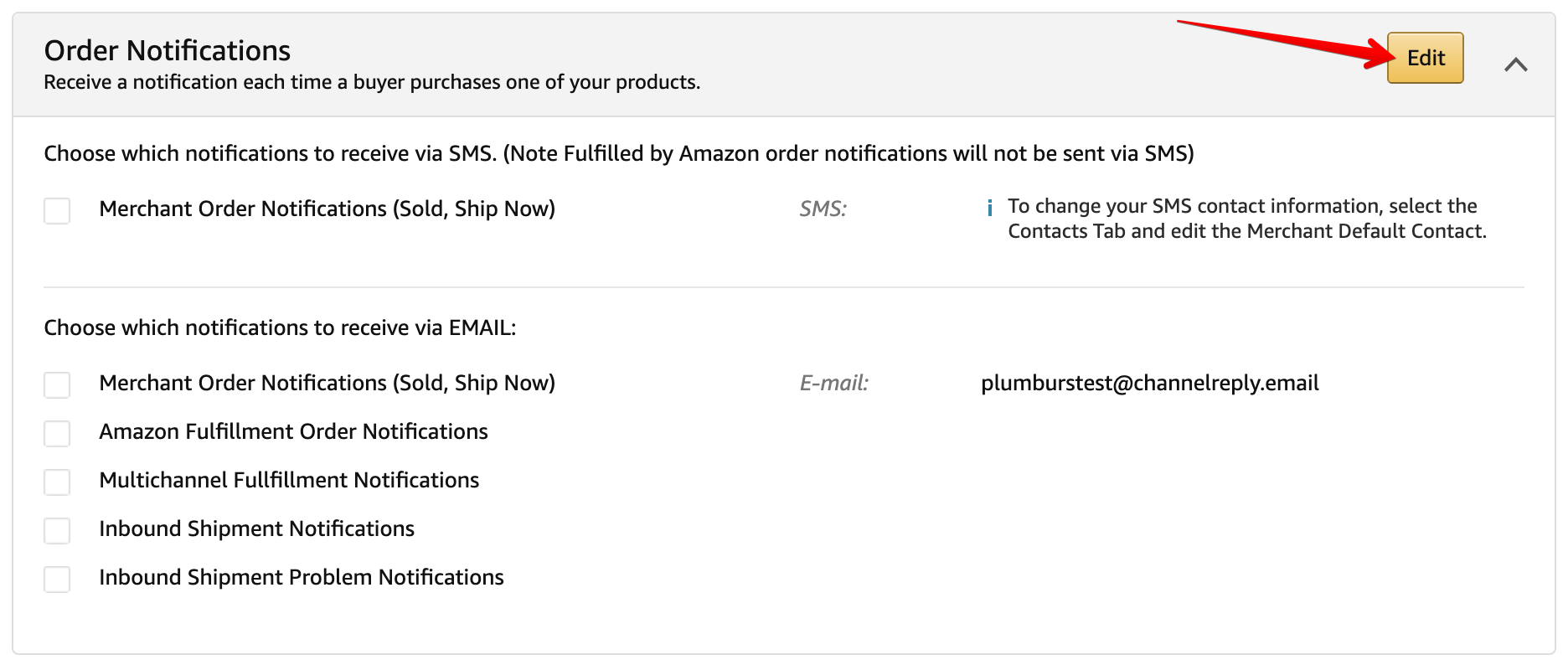This screenshot has width=1568, height=665.
Task: Click the Inbound Shipment Notifications label text
Action: pos(256,528)
